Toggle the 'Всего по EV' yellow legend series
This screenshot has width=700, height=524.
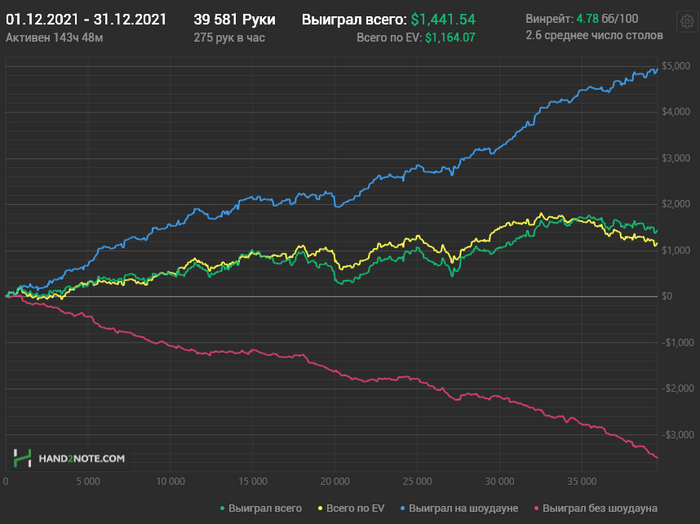point(351,508)
